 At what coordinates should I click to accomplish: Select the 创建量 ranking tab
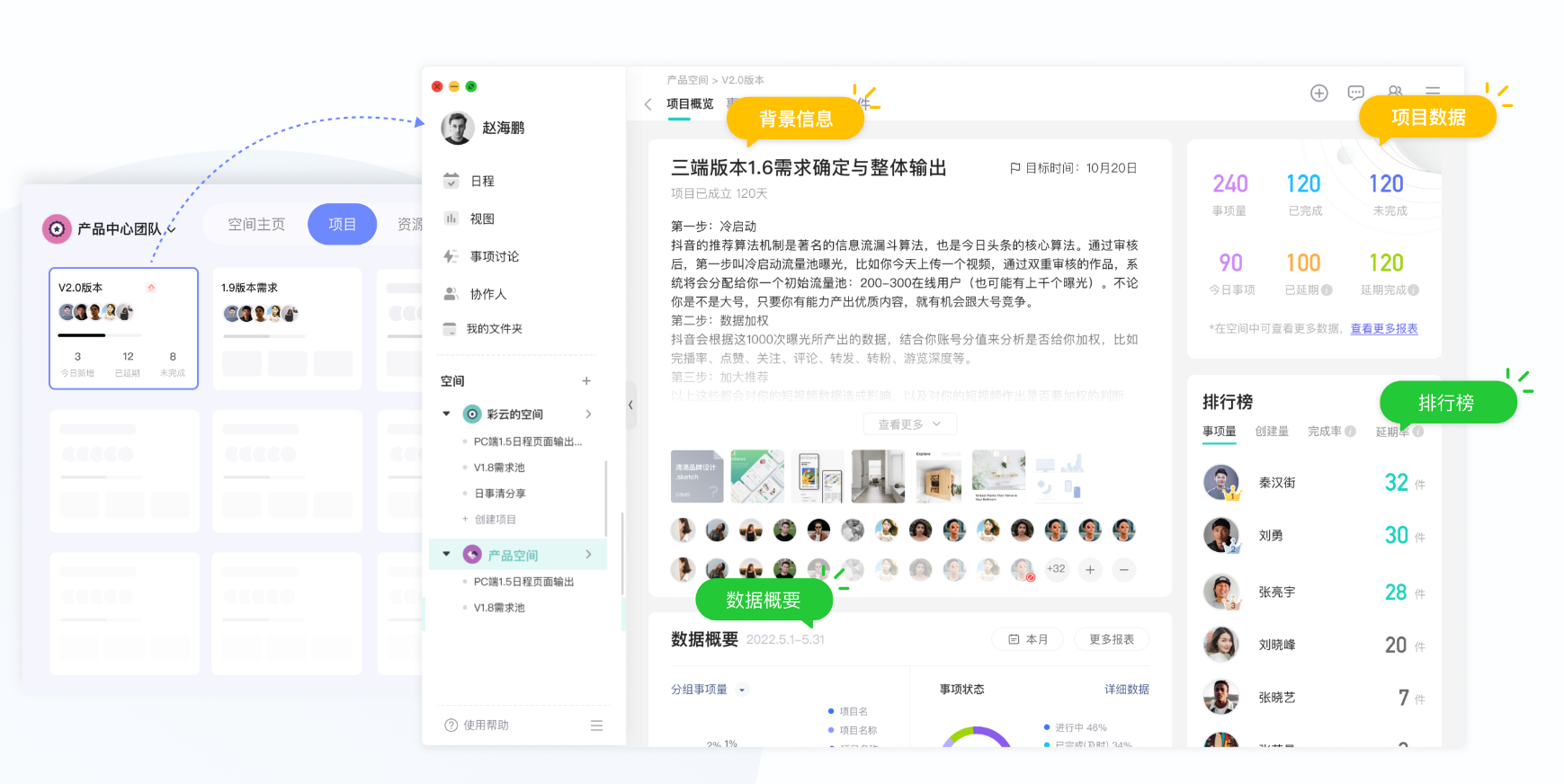(1272, 432)
